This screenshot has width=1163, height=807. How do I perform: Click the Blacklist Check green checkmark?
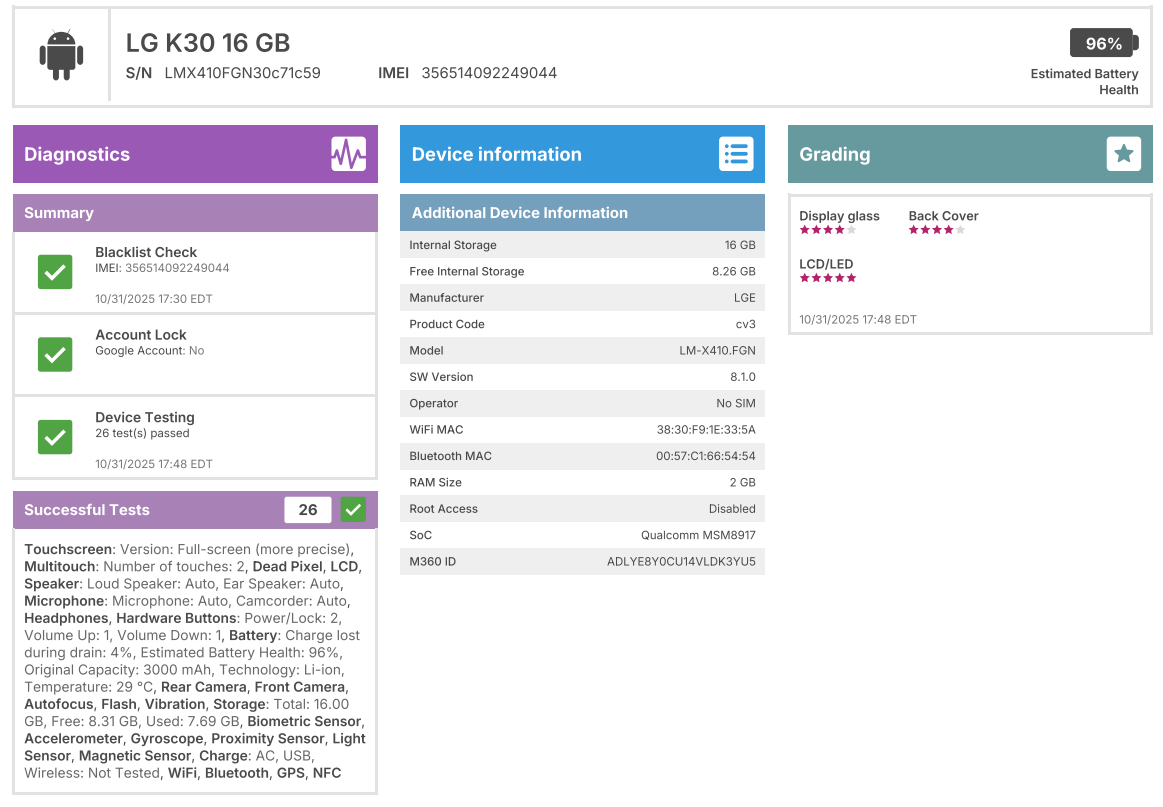pos(55,272)
